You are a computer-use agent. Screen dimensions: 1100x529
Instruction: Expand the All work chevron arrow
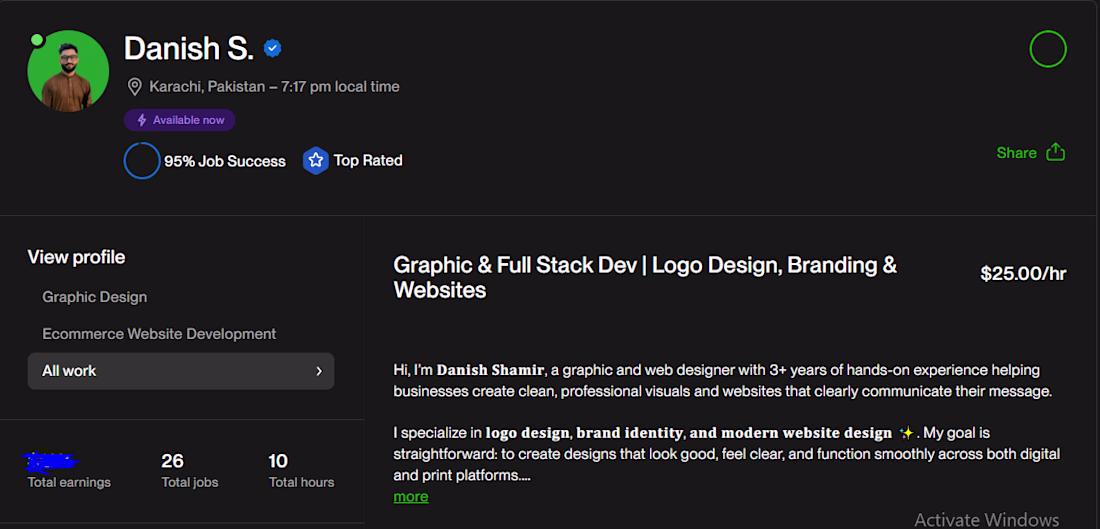[319, 371]
